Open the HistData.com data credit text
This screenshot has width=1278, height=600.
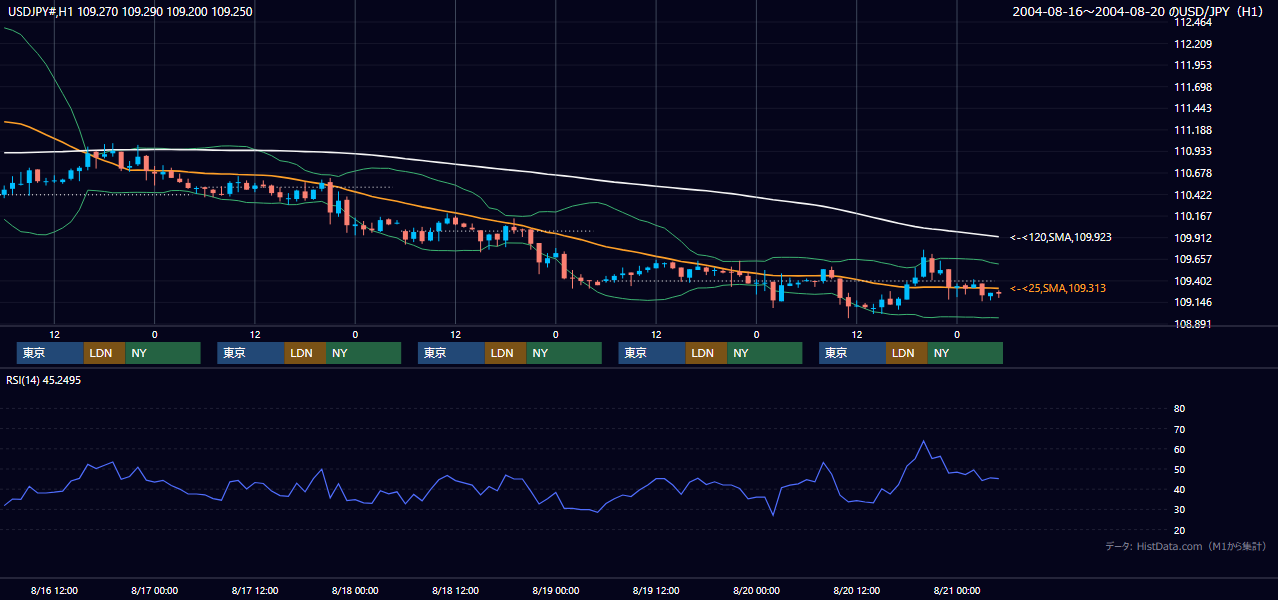(x=1186, y=546)
